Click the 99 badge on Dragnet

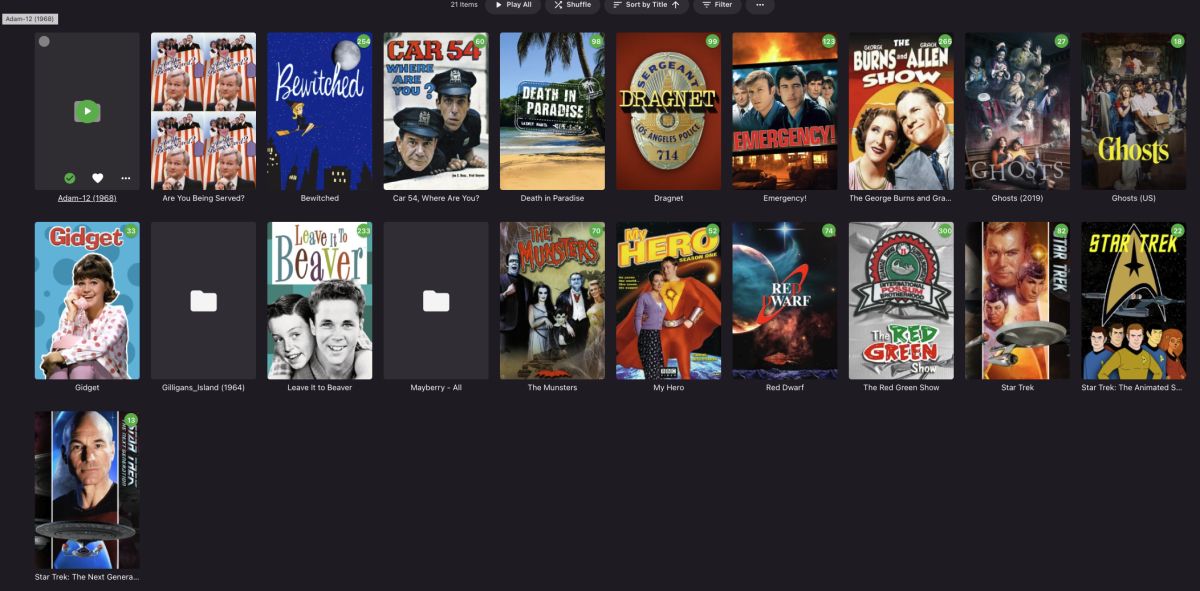tap(712, 41)
